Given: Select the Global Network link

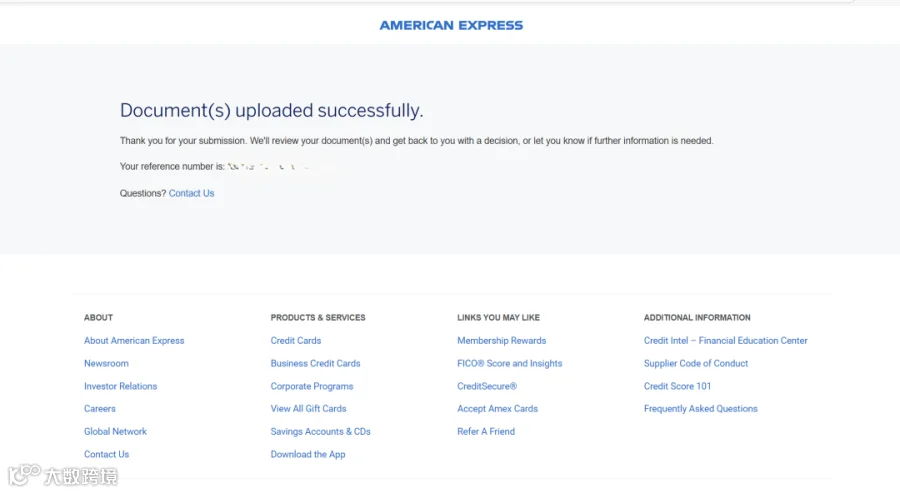Looking at the screenshot, I should click(x=115, y=432).
